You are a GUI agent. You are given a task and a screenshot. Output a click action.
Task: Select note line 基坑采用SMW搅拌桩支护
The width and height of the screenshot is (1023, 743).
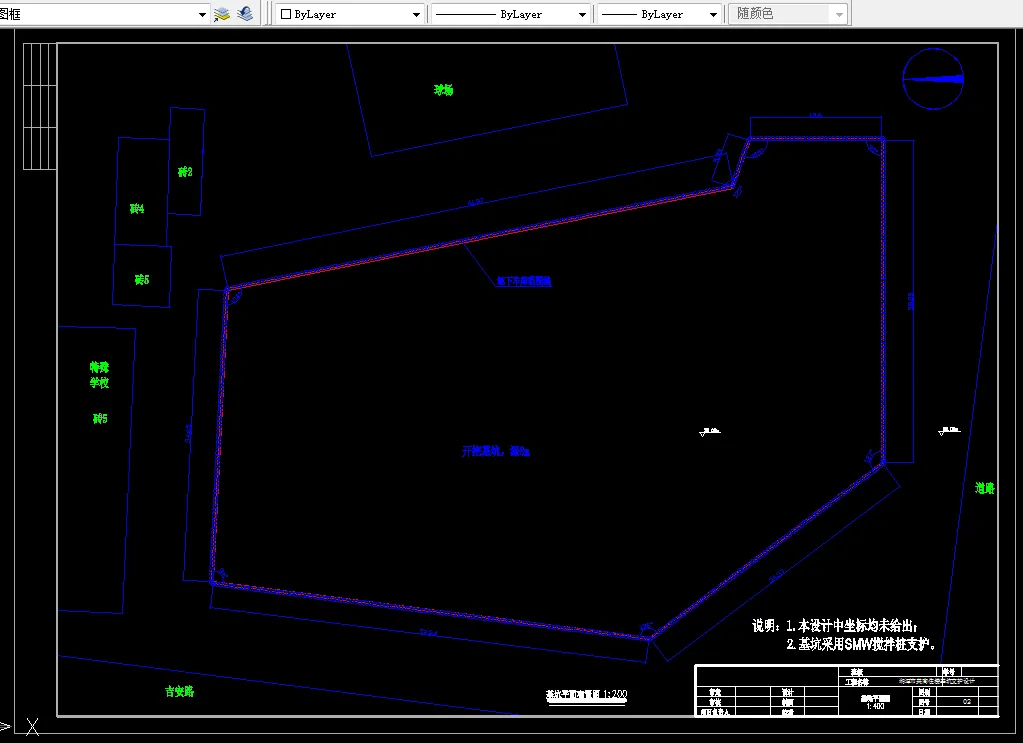[861, 645]
